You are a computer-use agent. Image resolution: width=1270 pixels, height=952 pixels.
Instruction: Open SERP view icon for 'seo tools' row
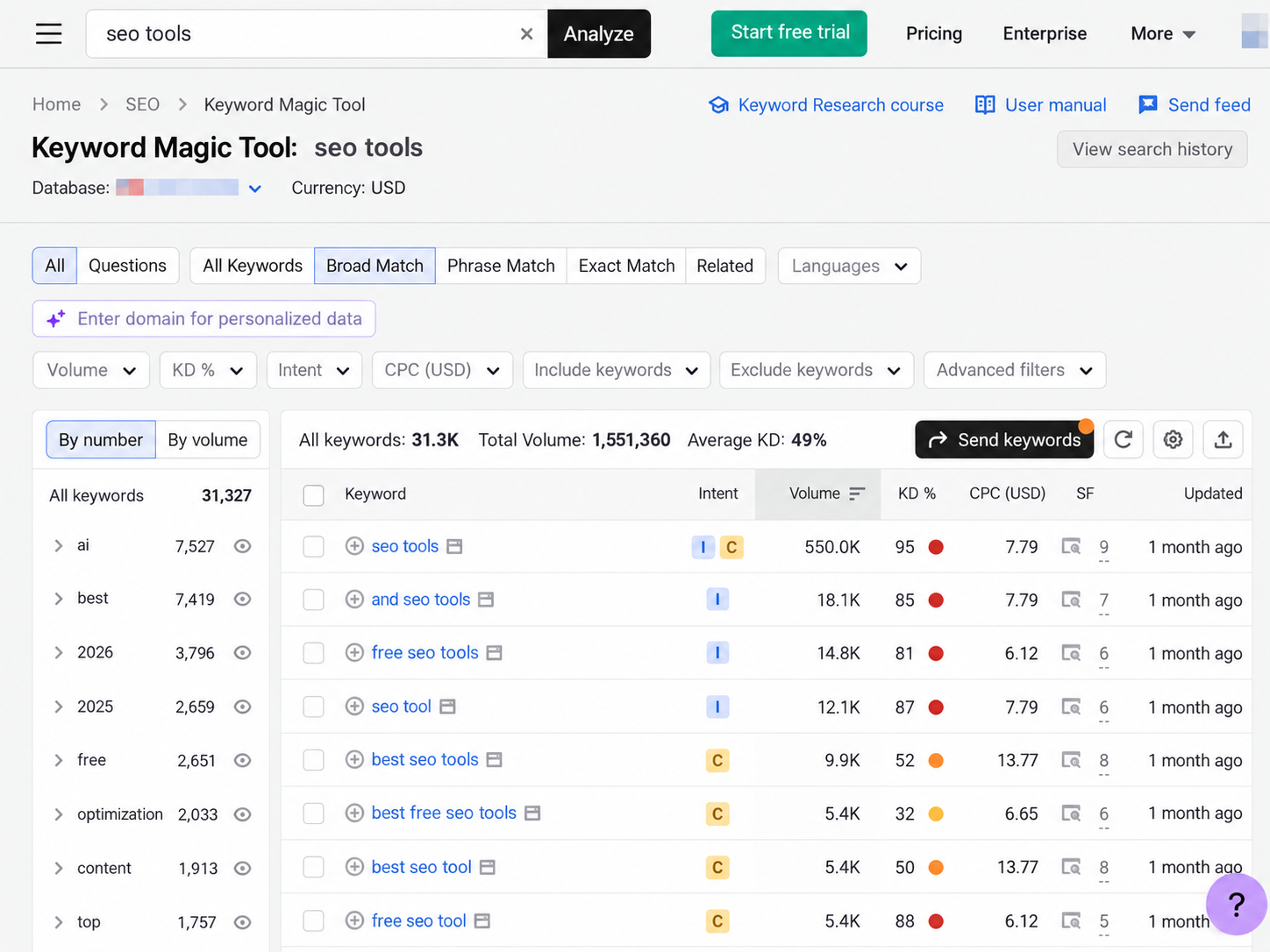point(1071,547)
